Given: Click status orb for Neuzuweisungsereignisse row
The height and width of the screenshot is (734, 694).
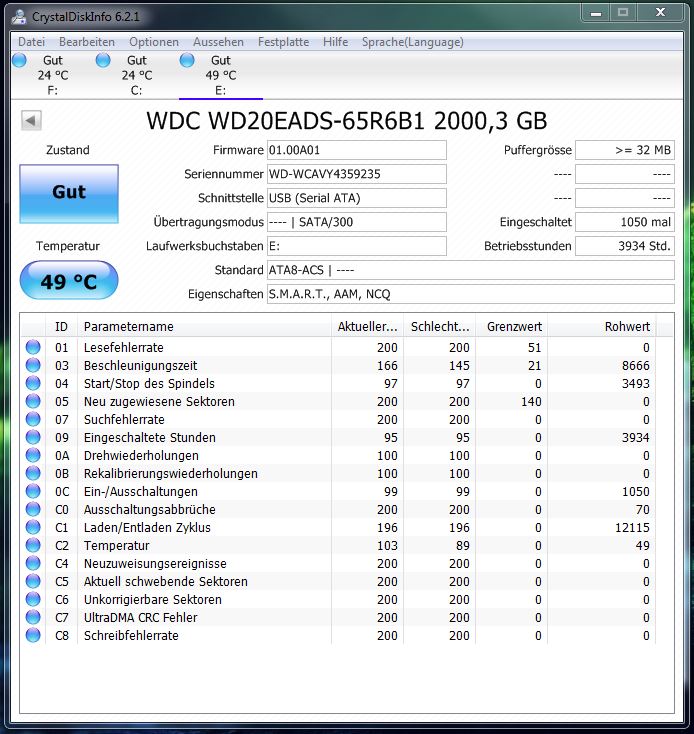Looking at the screenshot, I should click(x=33, y=564).
